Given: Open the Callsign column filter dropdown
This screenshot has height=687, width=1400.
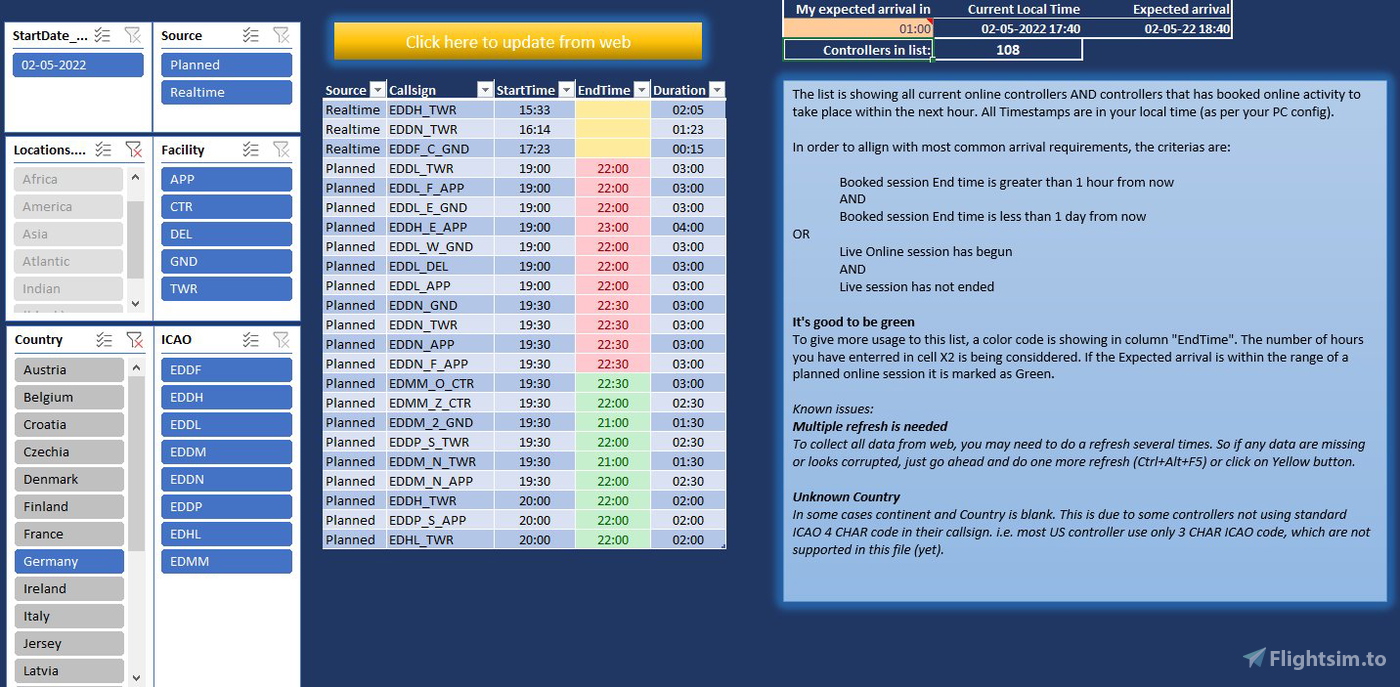Looking at the screenshot, I should point(485,89).
